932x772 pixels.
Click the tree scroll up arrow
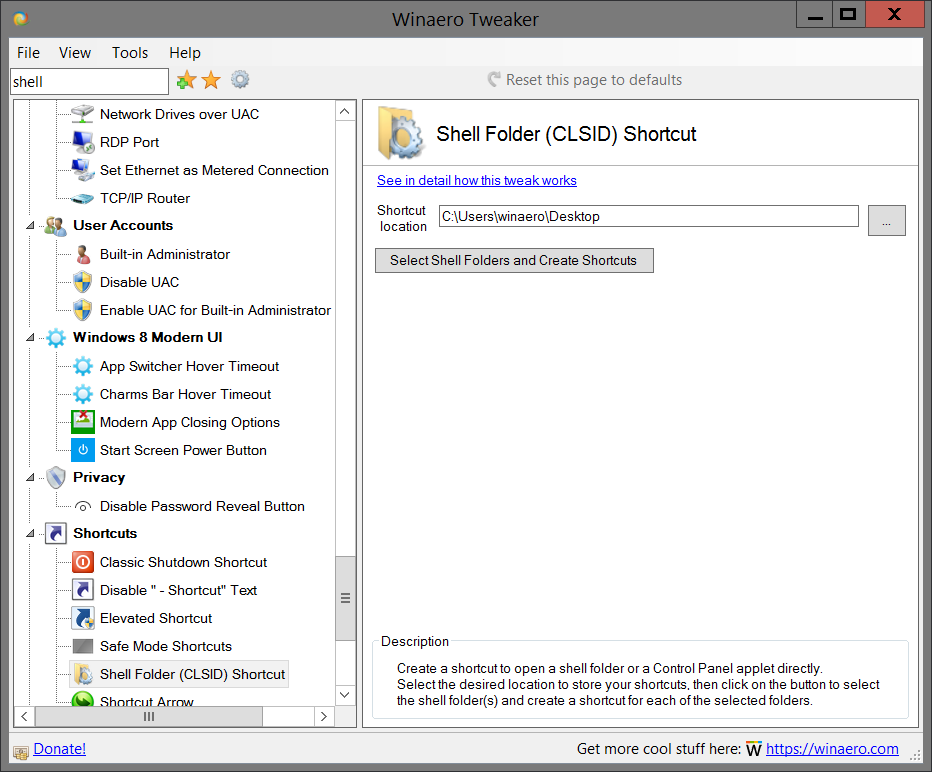click(x=345, y=111)
